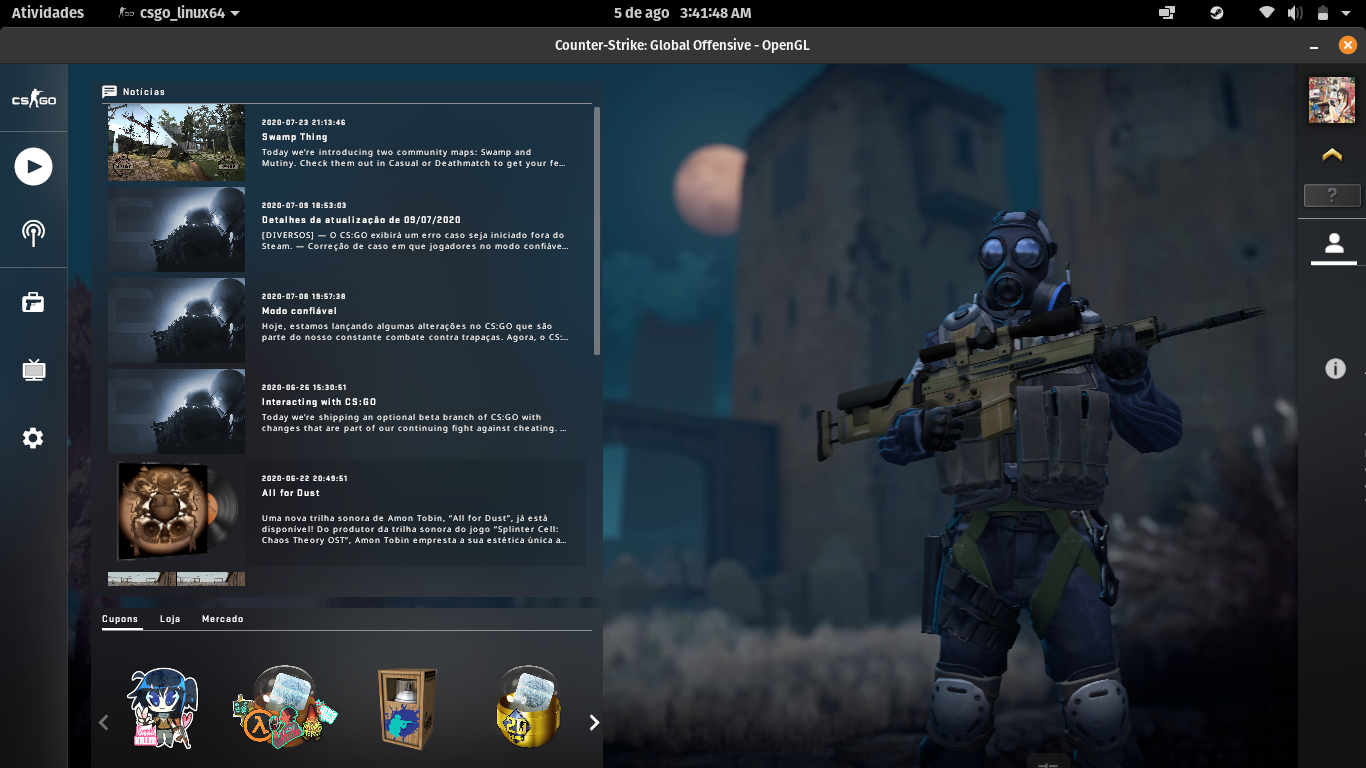Screen dimensions: 1366x768
Task: Click the news list scrollbar
Action: point(597,230)
